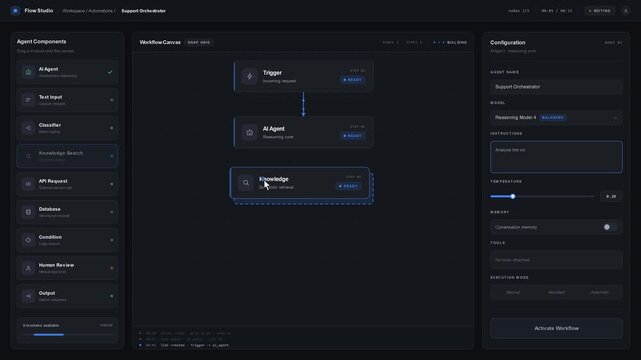Click the Database component cylinder icon
This screenshot has width=641, height=360.
(28, 212)
